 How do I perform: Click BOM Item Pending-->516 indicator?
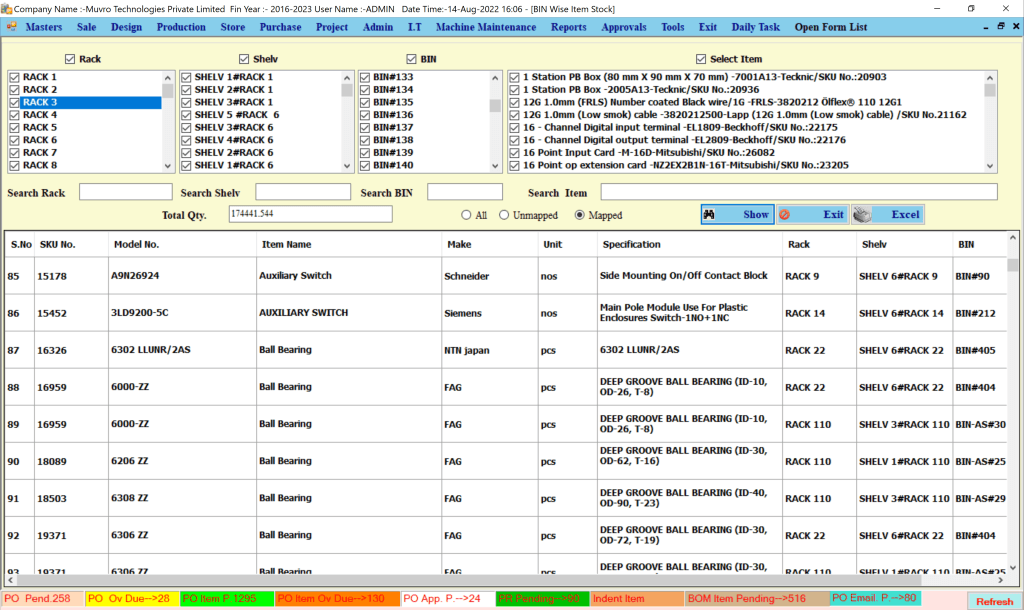click(x=756, y=598)
